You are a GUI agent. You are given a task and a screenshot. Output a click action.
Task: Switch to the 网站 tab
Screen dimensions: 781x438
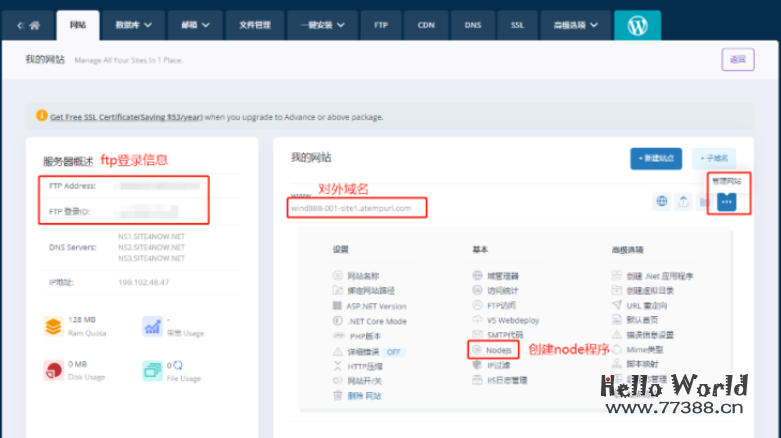(x=78, y=25)
